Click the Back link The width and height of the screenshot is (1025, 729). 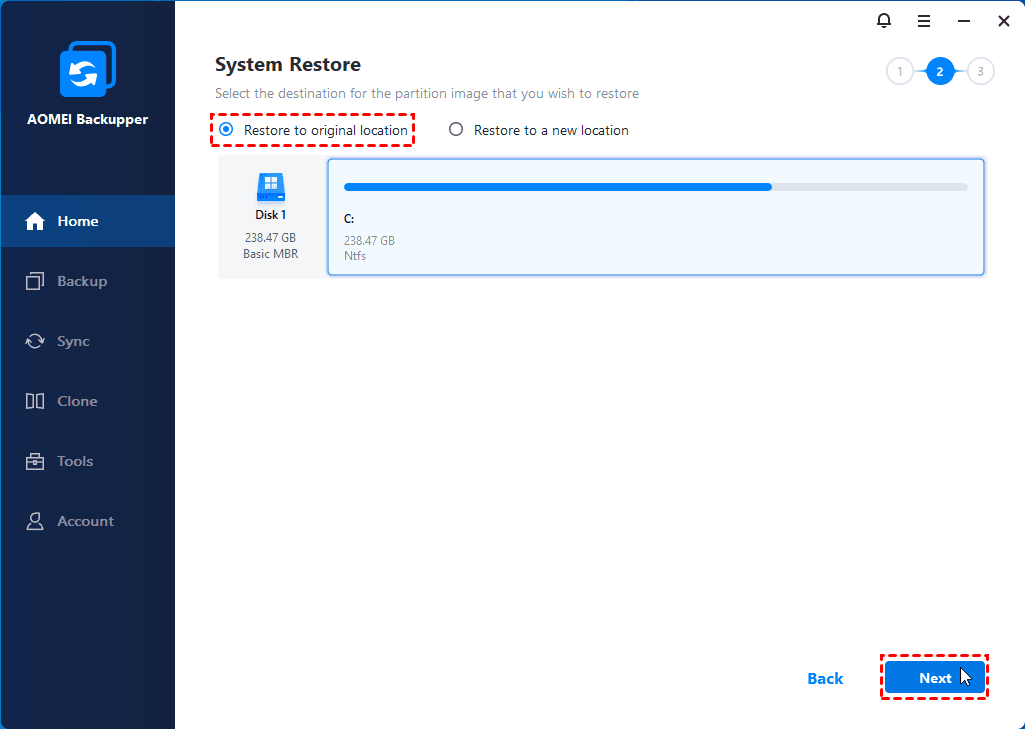(825, 678)
